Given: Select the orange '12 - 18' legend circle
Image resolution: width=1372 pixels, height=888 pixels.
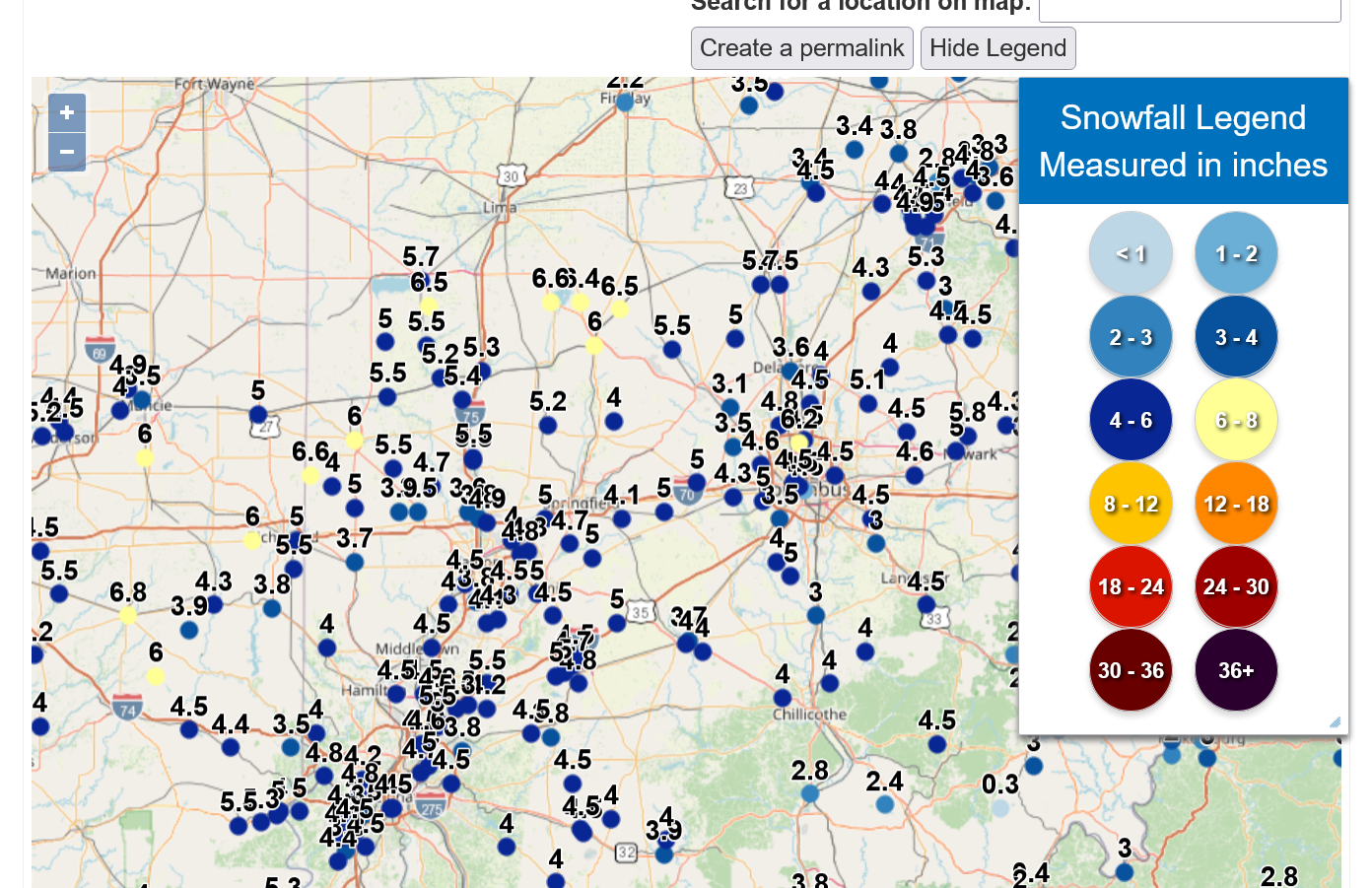Looking at the screenshot, I should pyautogui.click(x=1236, y=504).
